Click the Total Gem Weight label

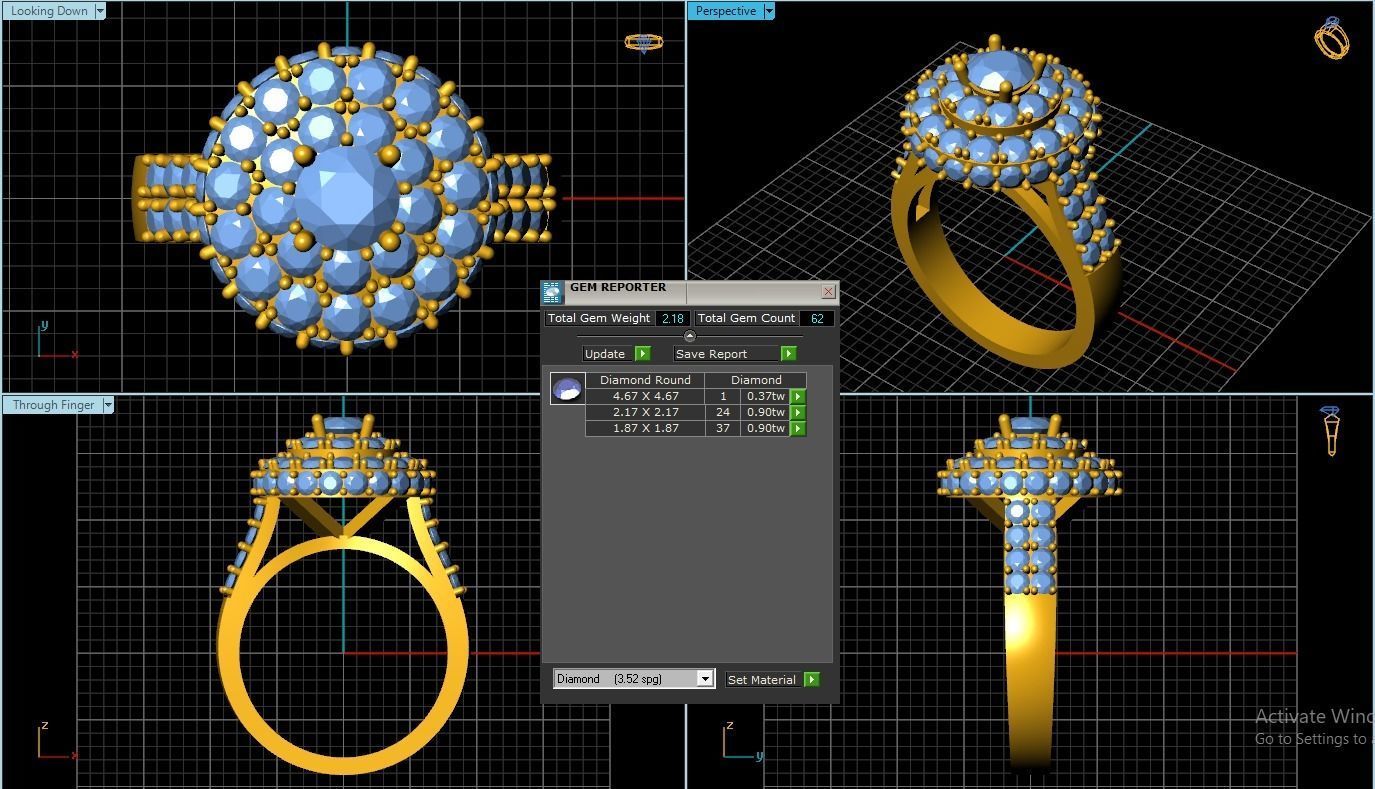pos(599,318)
